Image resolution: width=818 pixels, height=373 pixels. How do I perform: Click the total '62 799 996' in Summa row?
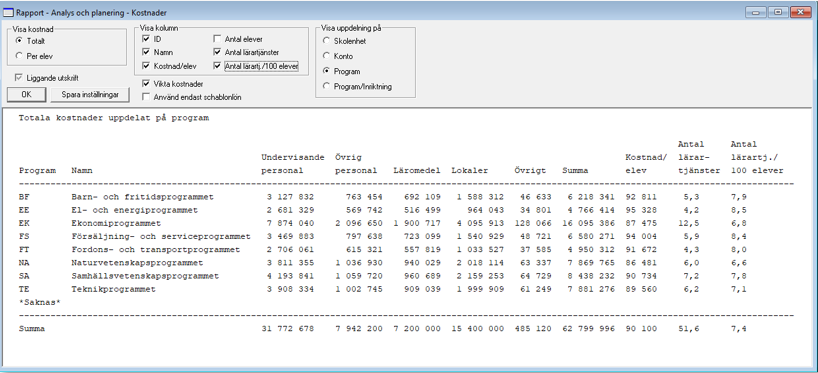click(588, 329)
